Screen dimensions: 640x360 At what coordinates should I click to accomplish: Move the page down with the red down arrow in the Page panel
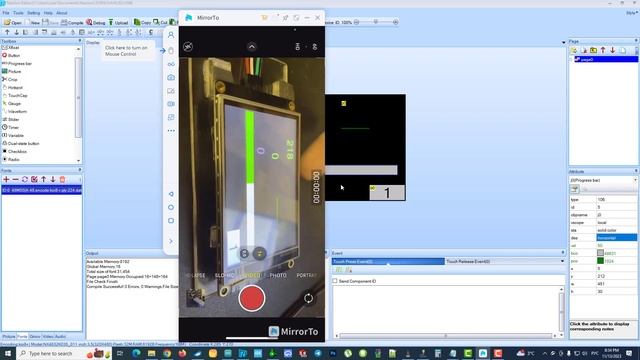[613, 50]
